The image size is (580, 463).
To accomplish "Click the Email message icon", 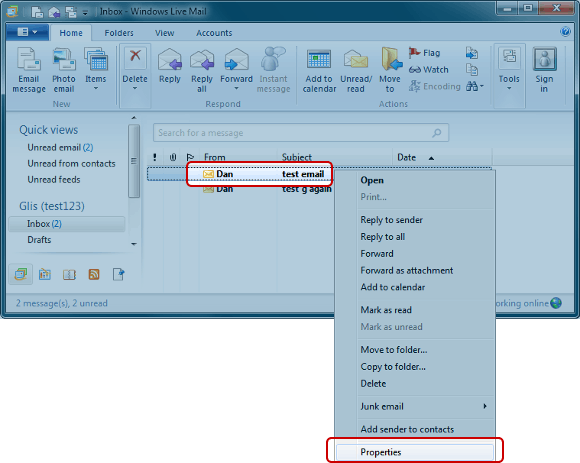I will (x=28, y=59).
